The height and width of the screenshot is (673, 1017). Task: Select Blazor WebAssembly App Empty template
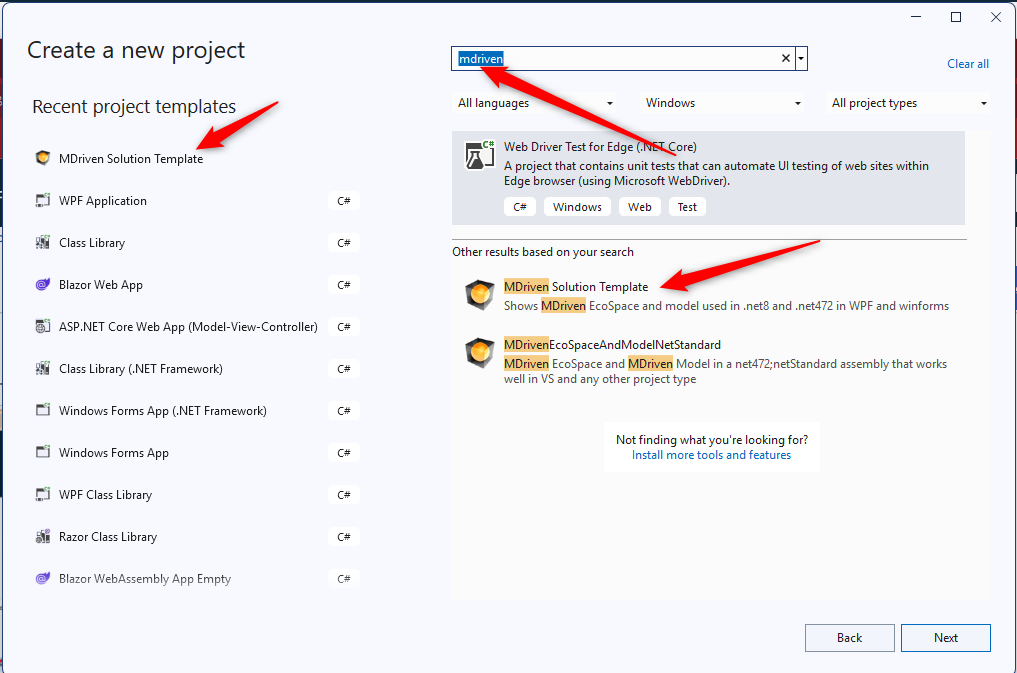[x=145, y=579]
